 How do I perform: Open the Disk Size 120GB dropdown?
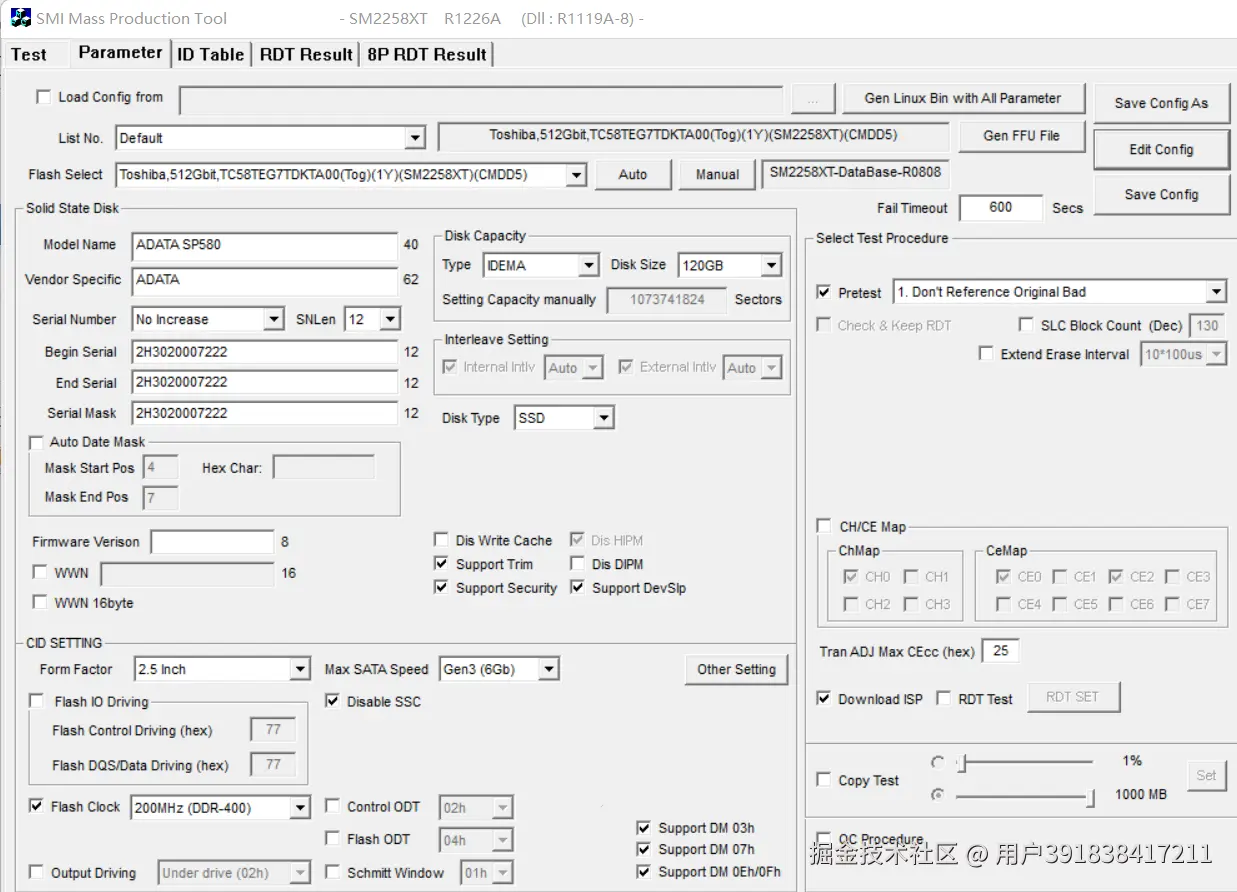[730, 266]
